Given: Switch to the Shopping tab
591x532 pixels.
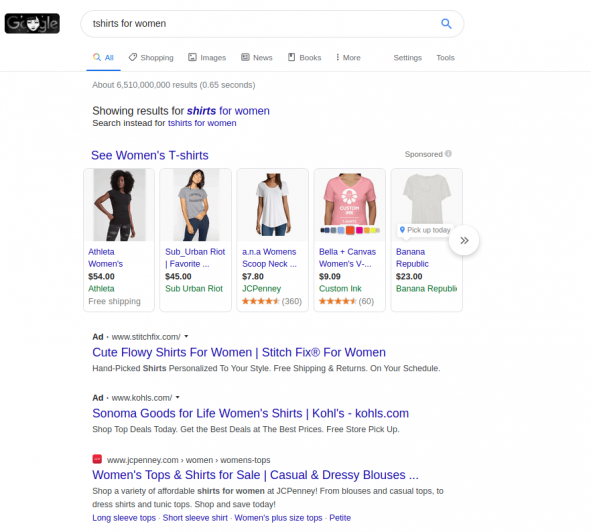Looking at the screenshot, I should click(x=151, y=58).
